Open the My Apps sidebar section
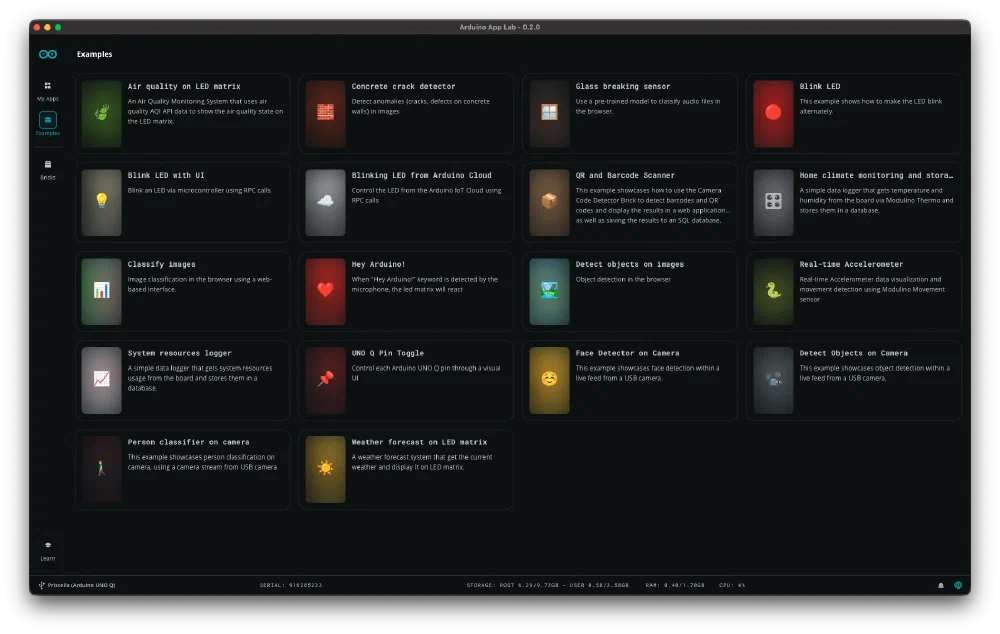 (x=47, y=91)
